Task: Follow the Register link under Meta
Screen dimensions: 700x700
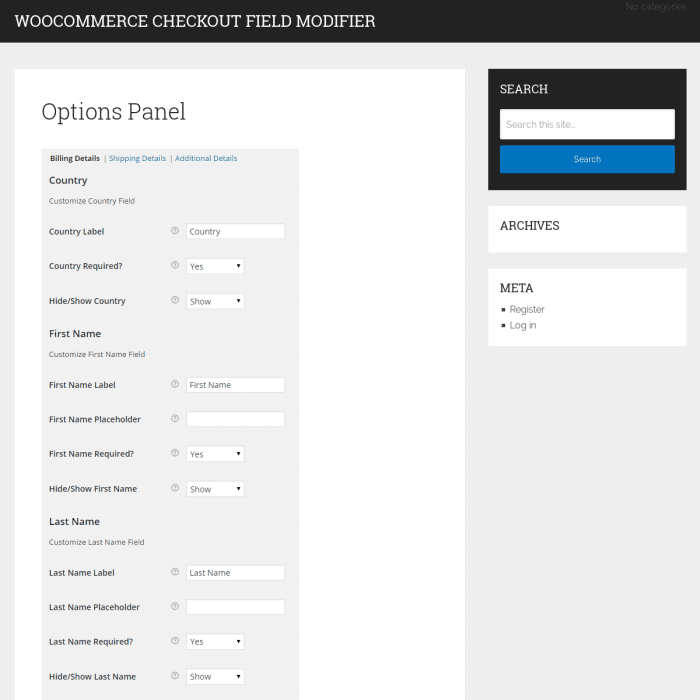Action: (527, 310)
